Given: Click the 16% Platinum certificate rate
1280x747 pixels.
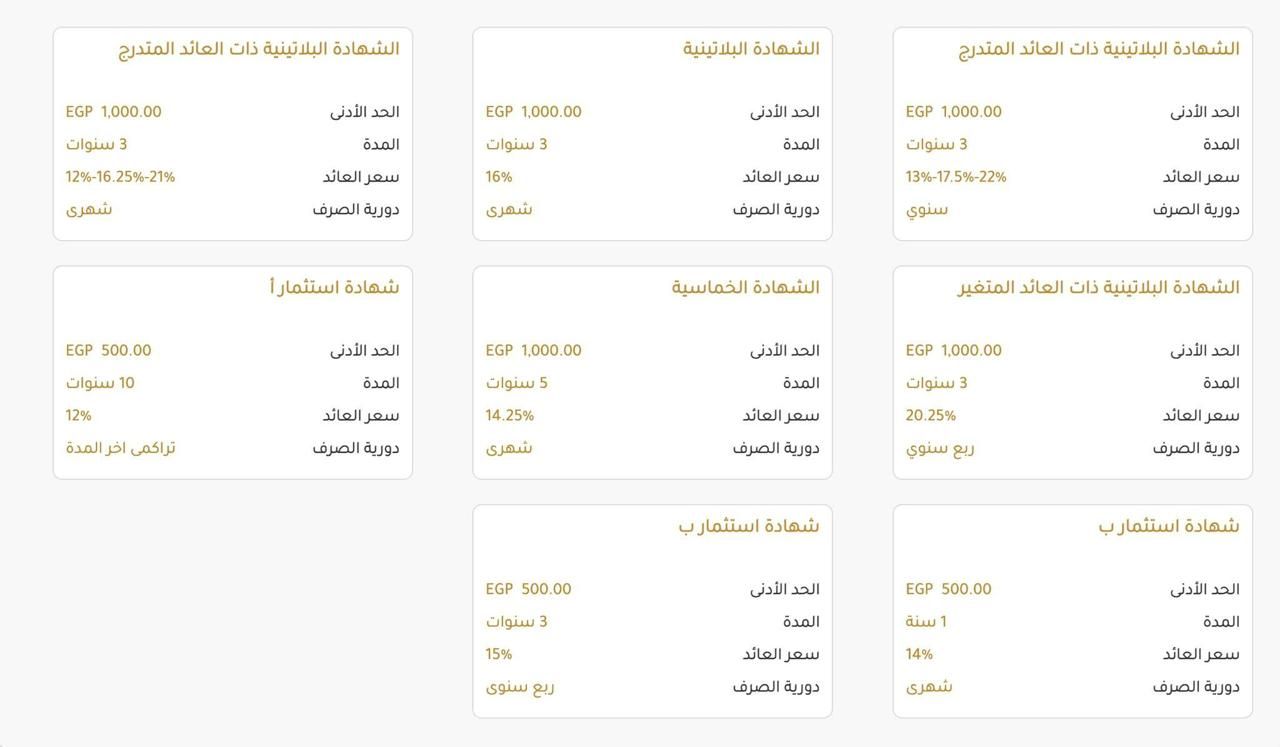Looking at the screenshot, I should [499, 177].
